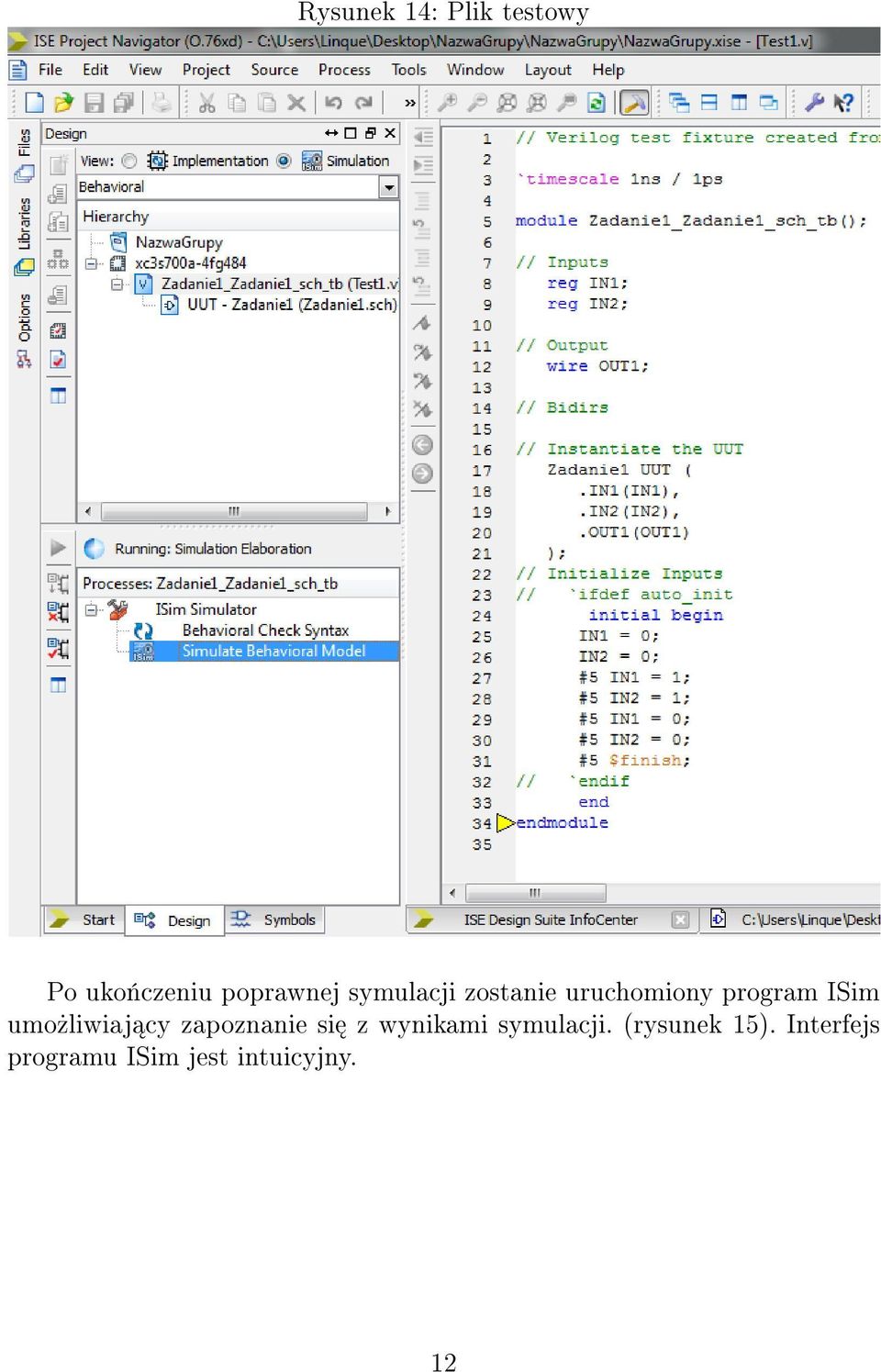The height and width of the screenshot is (1372, 881).
Task: Click the Print toolbar icon
Action: point(162,103)
